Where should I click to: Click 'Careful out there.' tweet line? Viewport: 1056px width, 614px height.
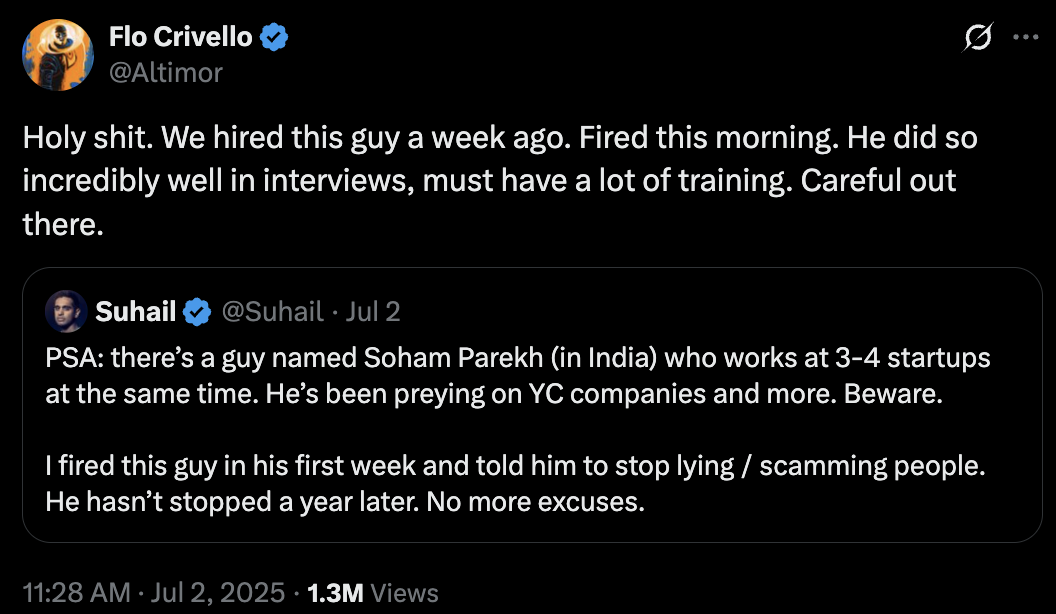tap(880, 181)
